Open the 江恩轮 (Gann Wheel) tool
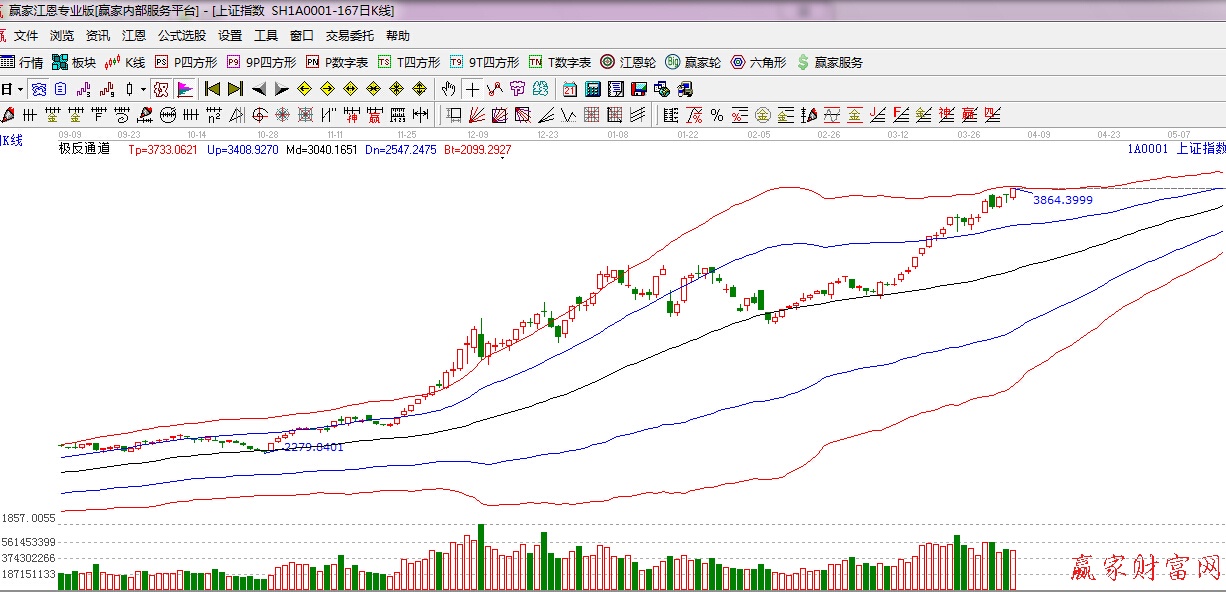This screenshot has height=592, width=1226. pos(628,62)
